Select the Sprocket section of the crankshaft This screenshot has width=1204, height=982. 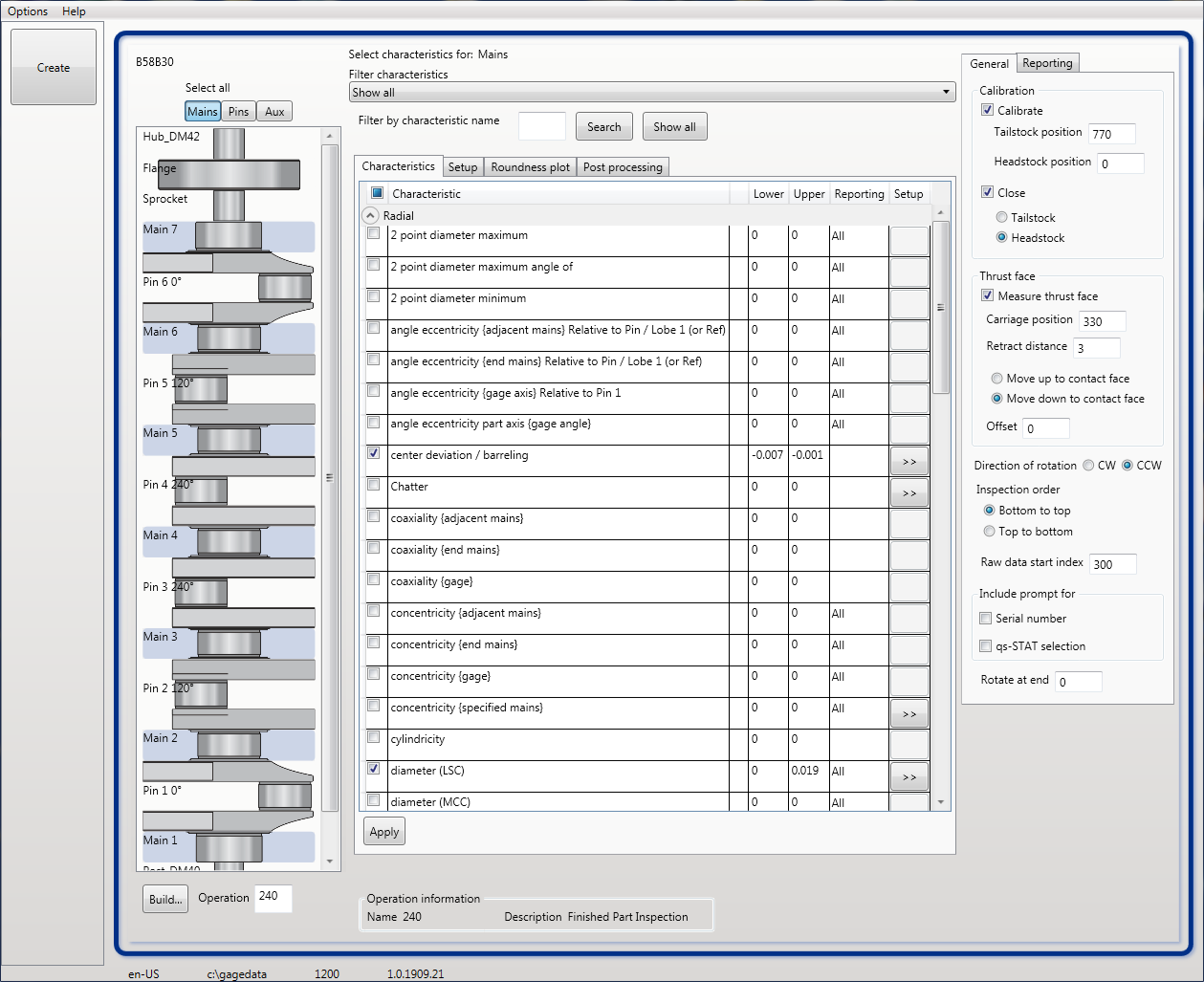pyautogui.click(x=164, y=199)
